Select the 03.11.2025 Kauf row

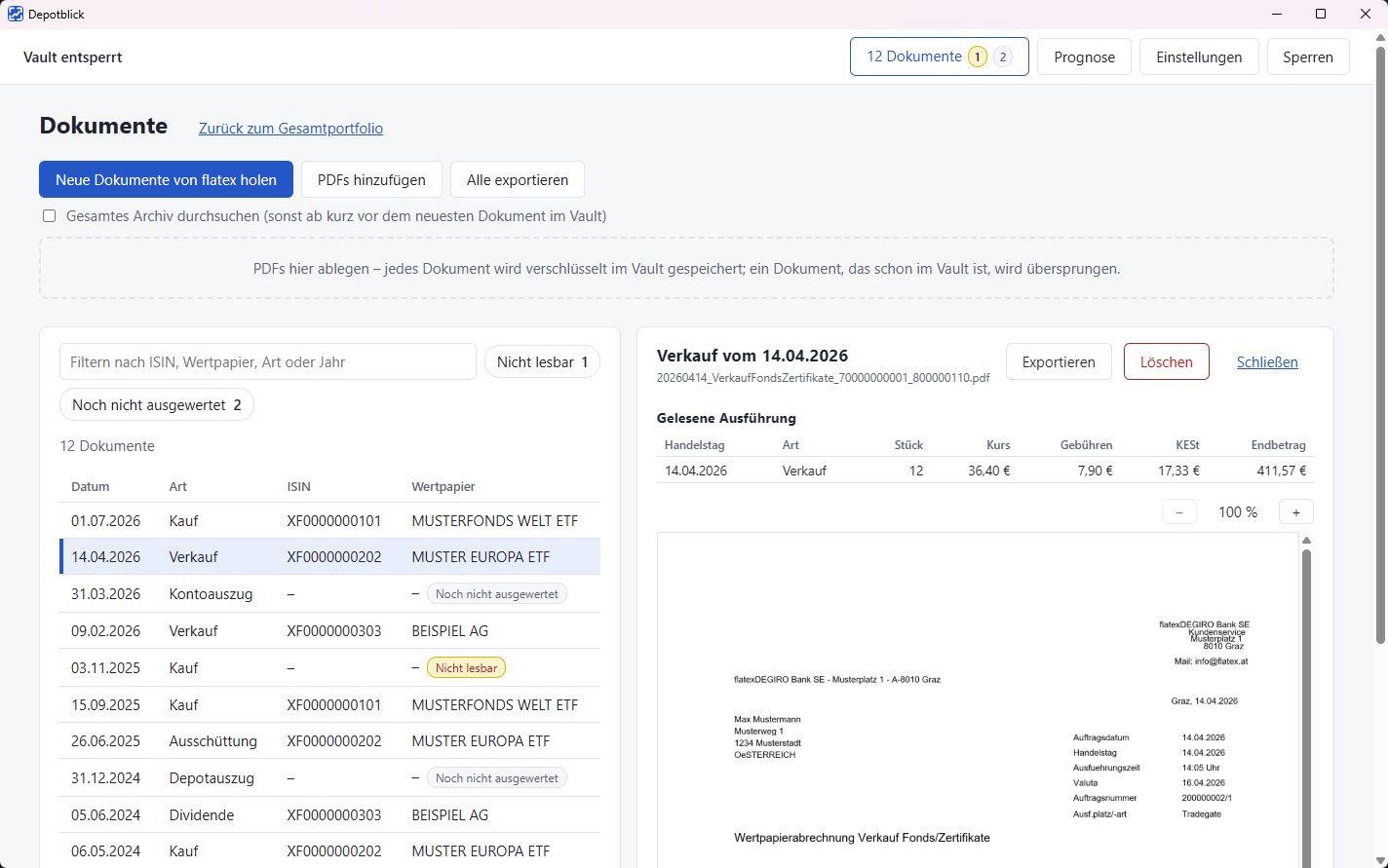[329, 668]
